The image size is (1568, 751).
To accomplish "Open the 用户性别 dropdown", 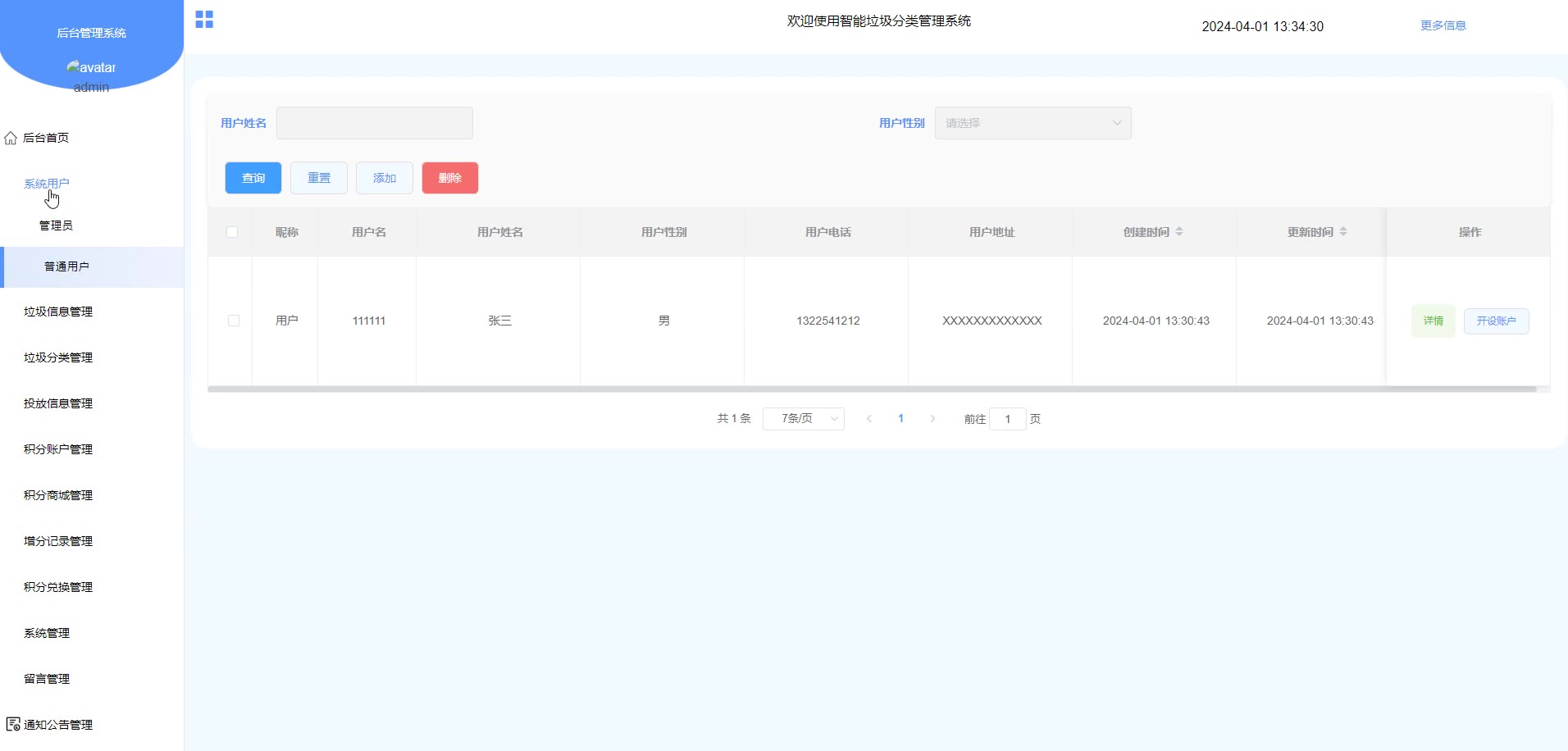I will click(x=1033, y=123).
